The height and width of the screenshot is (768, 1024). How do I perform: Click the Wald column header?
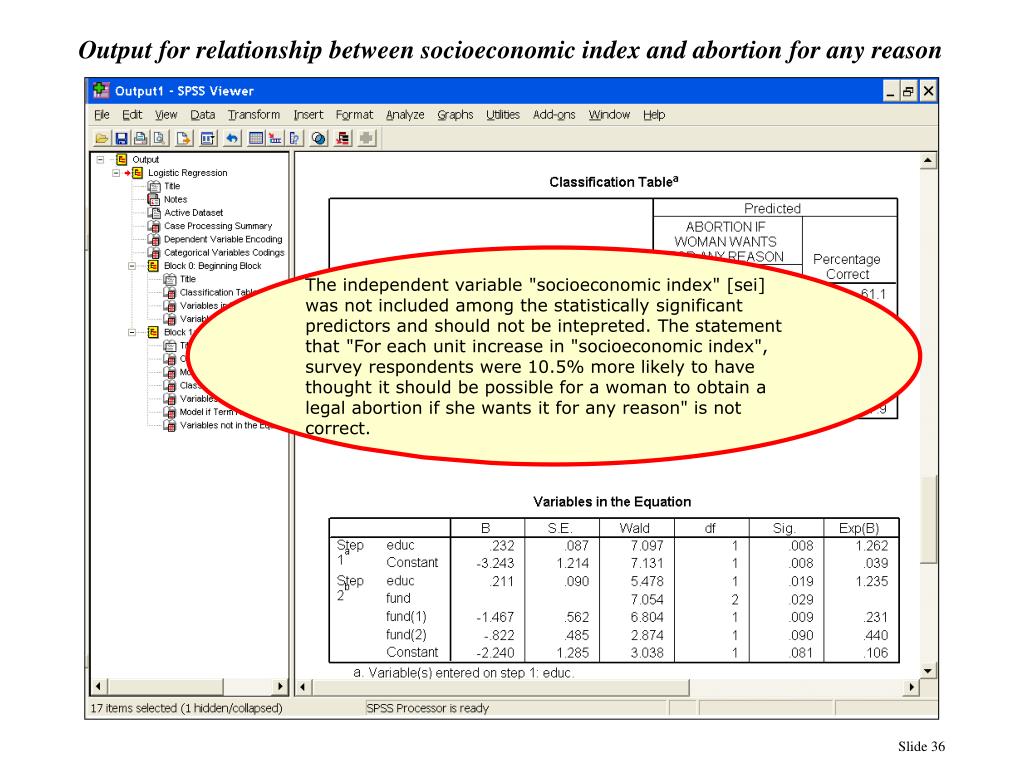coord(634,528)
